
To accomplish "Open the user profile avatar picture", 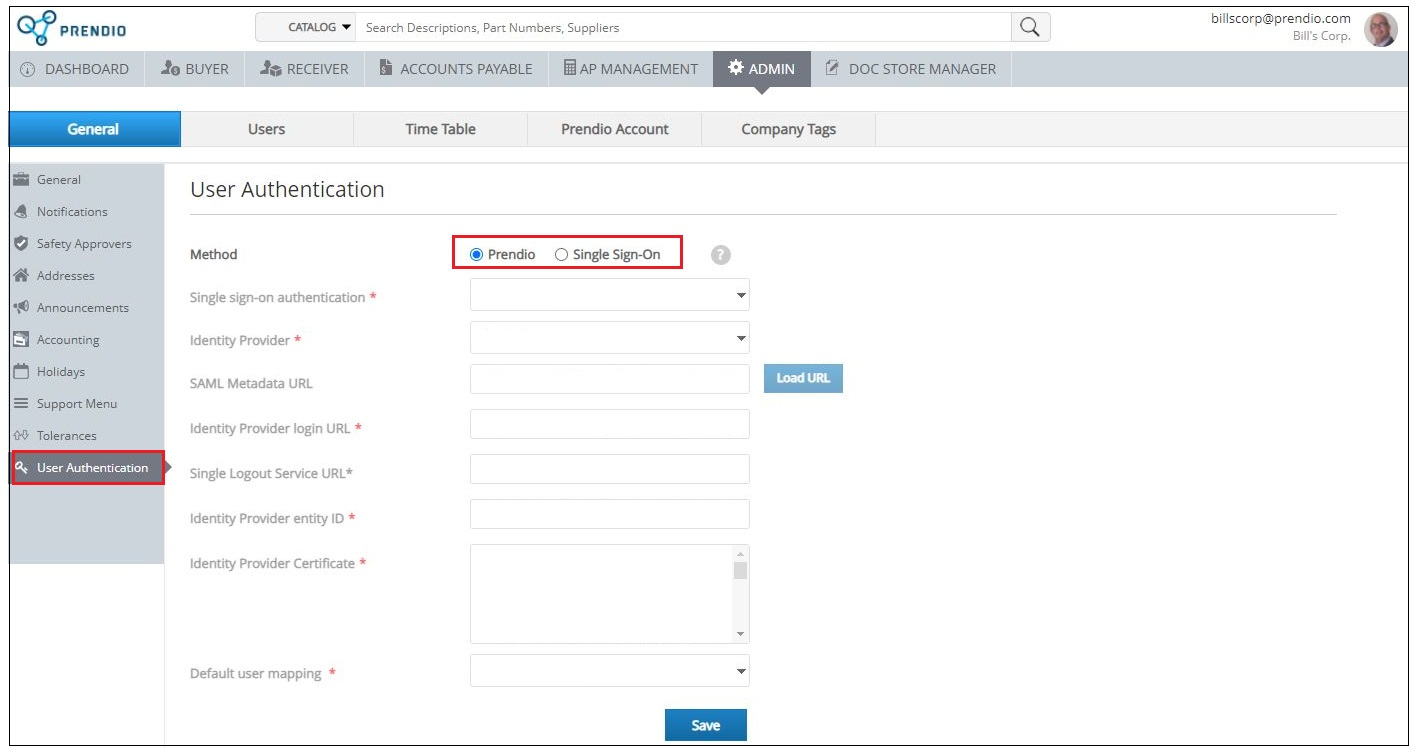I will 1380,29.
